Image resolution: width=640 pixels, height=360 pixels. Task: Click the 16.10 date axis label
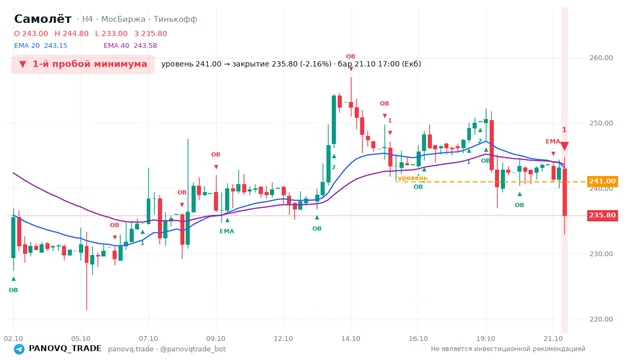tap(418, 339)
